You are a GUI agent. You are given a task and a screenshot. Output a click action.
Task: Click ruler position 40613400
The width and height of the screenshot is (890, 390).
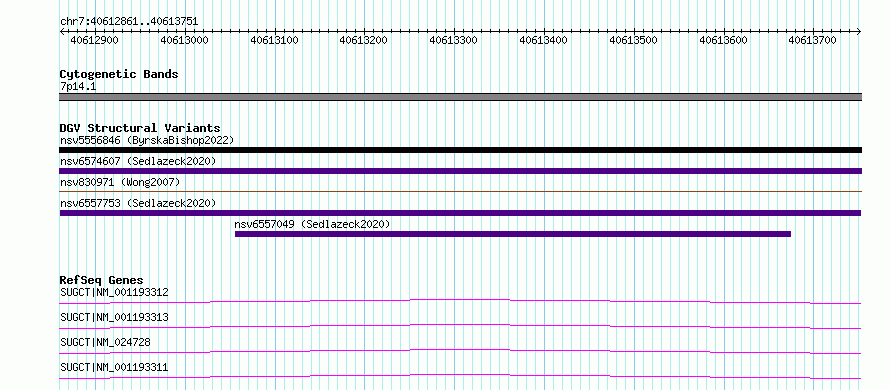coord(543,40)
